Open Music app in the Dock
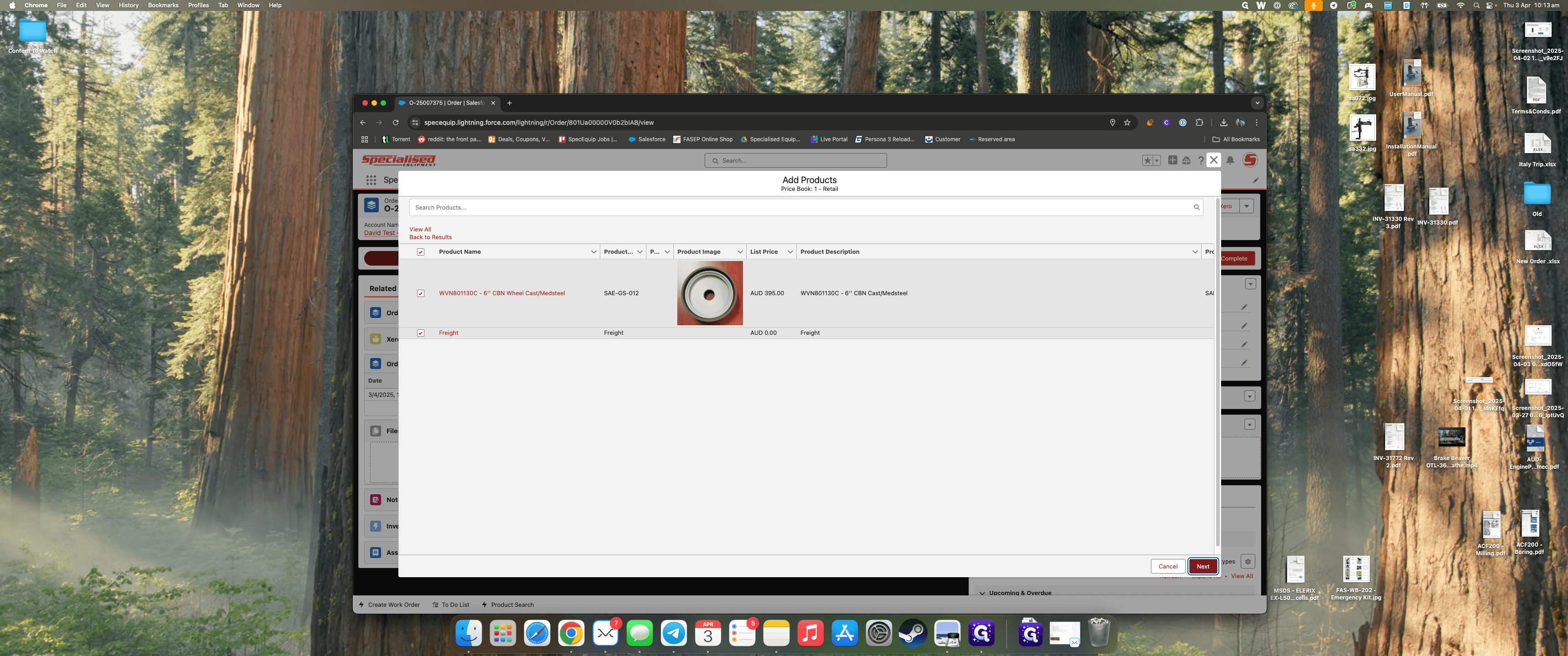Viewport: 1568px width, 656px height. [x=810, y=634]
